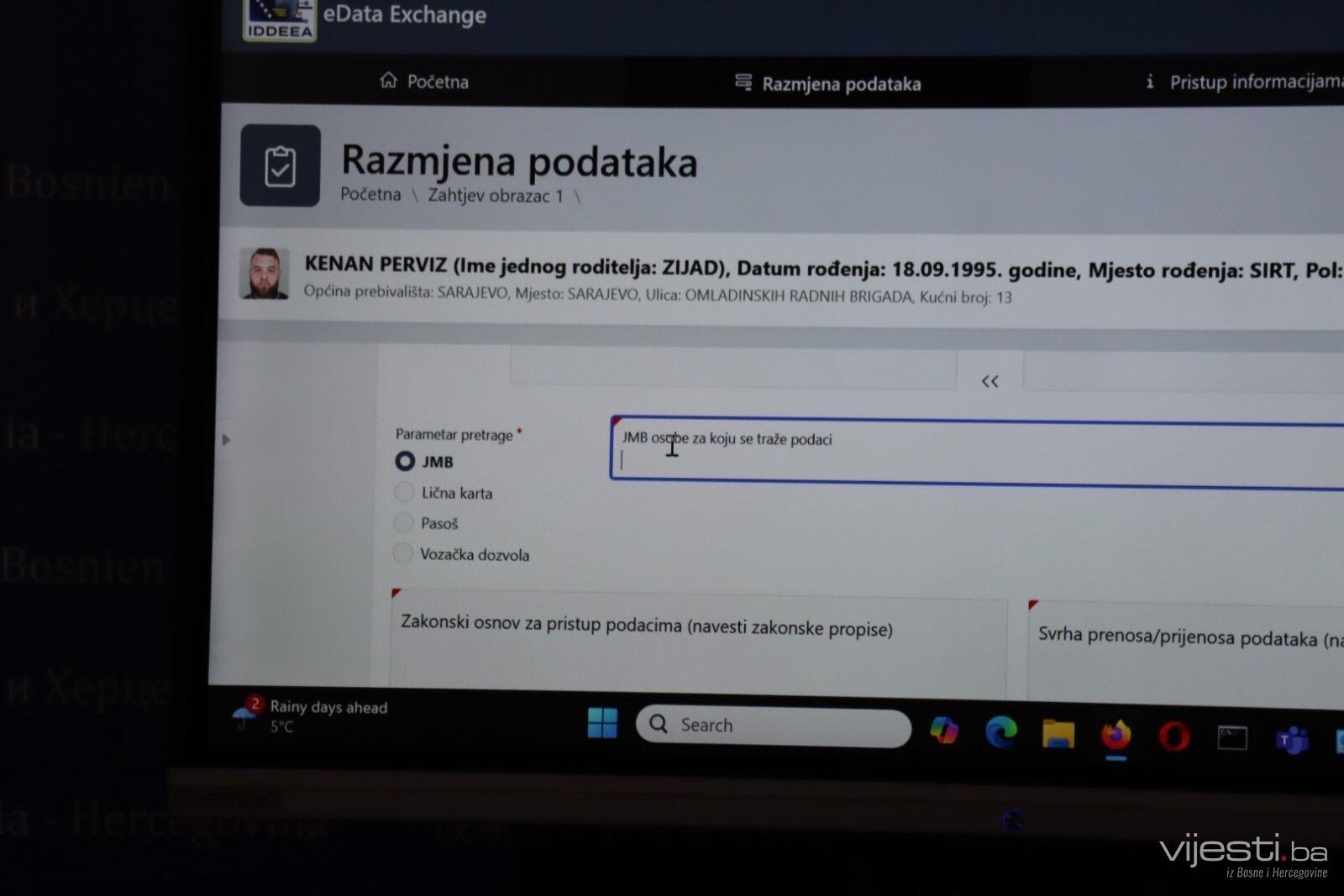Image resolution: width=1344 pixels, height=896 pixels.
Task: Open the terminal window taskbar icon
Action: click(x=1232, y=738)
